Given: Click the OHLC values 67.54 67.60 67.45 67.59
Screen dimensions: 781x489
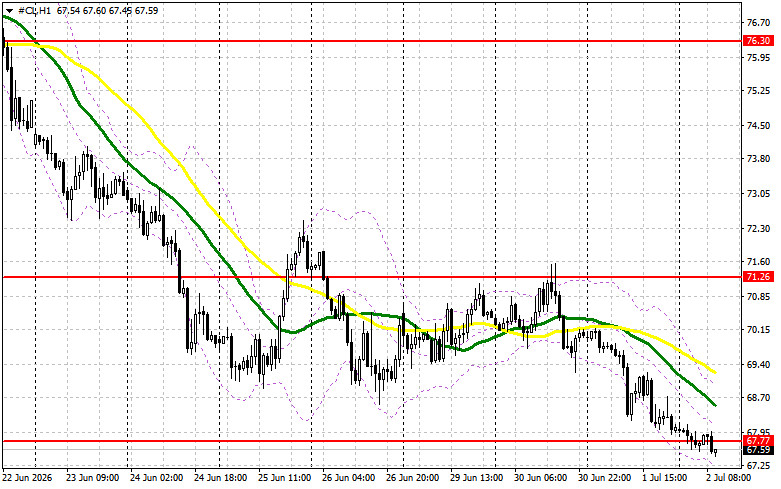Looking at the screenshot, I should pos(108,10).
